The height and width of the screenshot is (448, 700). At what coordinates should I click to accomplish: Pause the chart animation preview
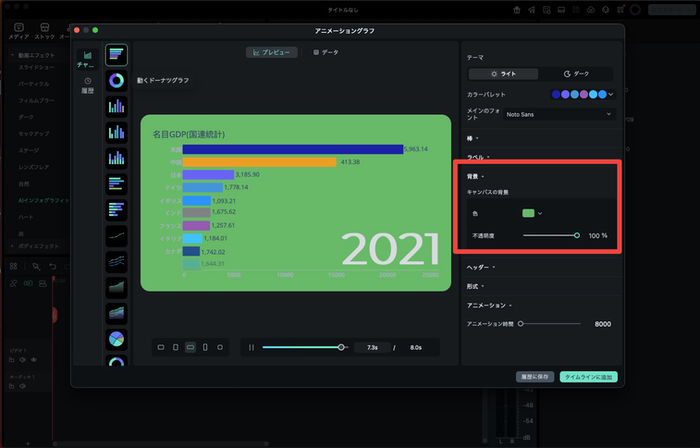point(252,347)
